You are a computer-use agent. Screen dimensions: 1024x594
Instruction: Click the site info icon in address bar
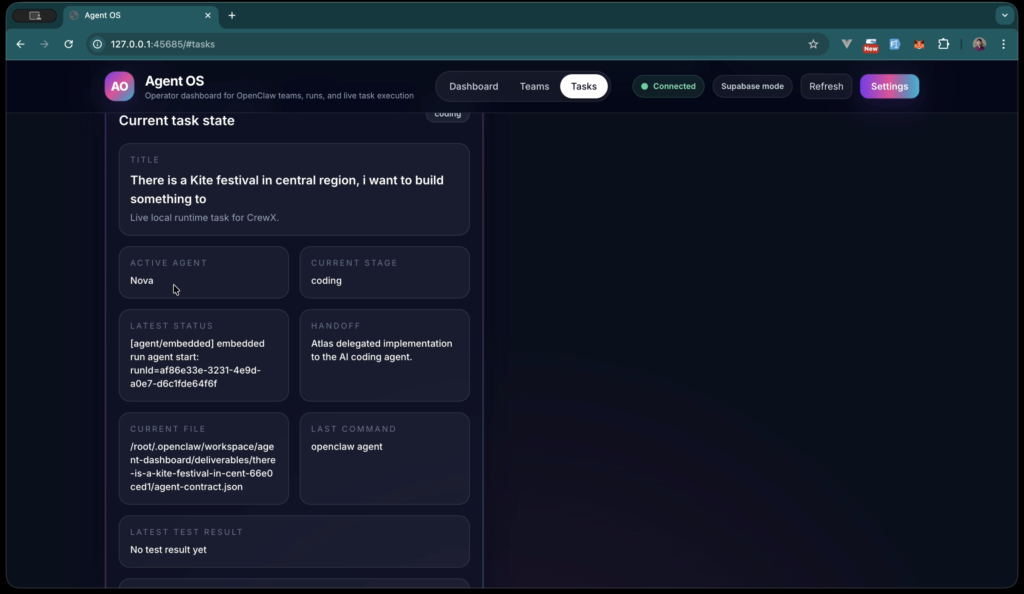97,44
